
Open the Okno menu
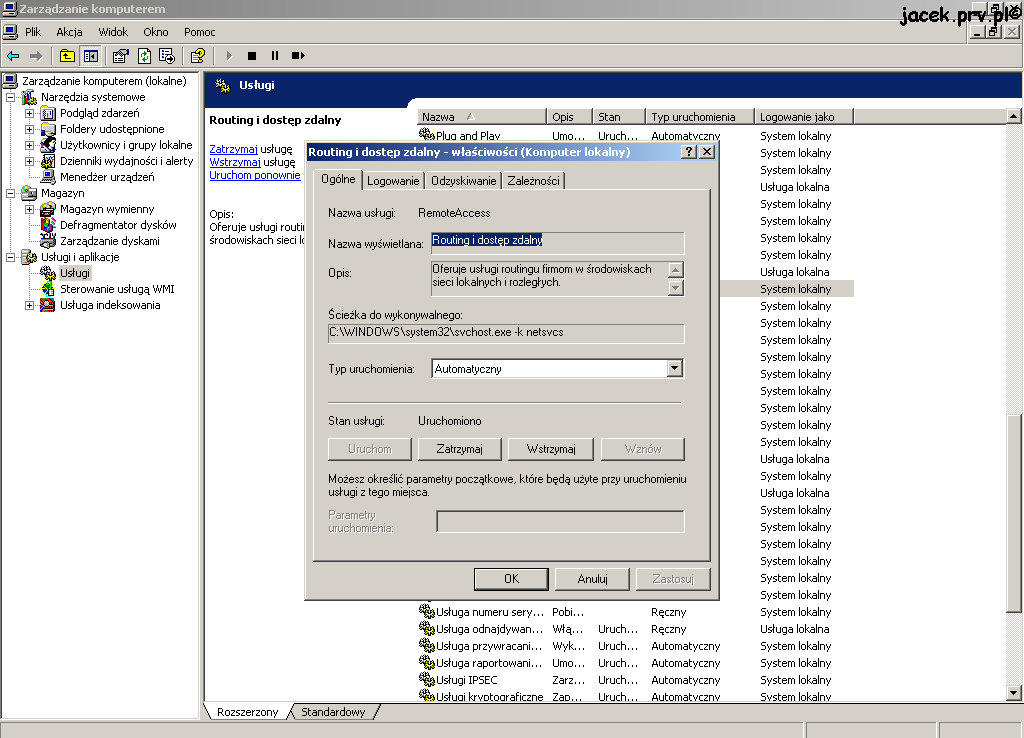(155, 32)
